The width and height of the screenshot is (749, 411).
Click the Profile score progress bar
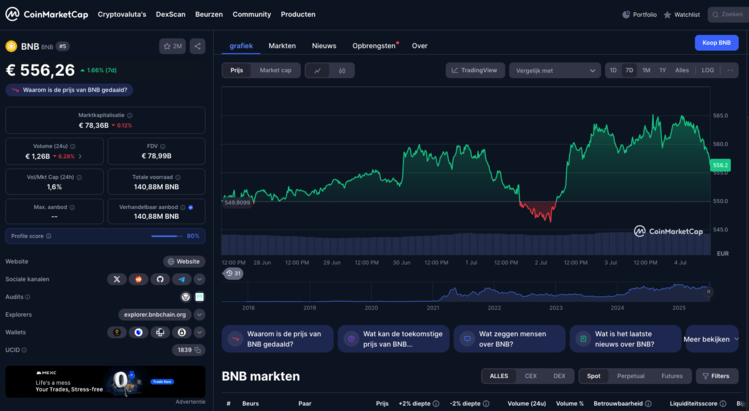(167, 236)
